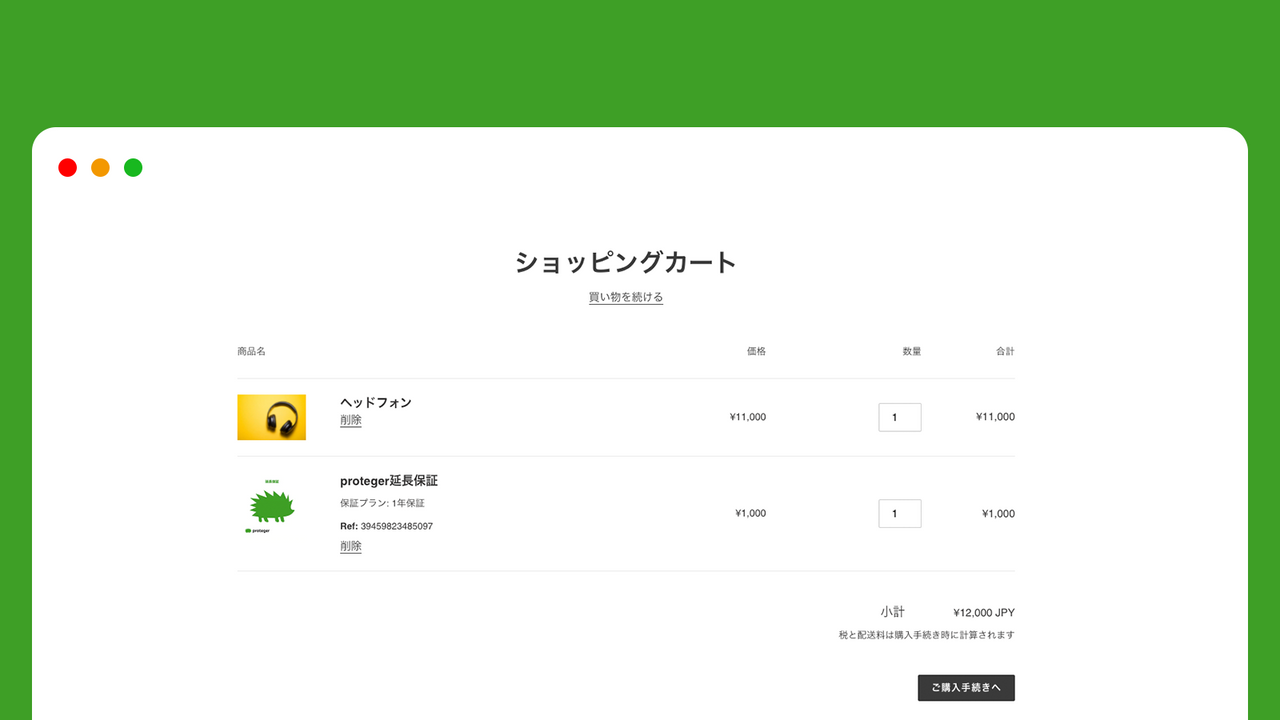
Task: Click the 合計 column header
Action: pyautogui.click(x=1007, y=351)
